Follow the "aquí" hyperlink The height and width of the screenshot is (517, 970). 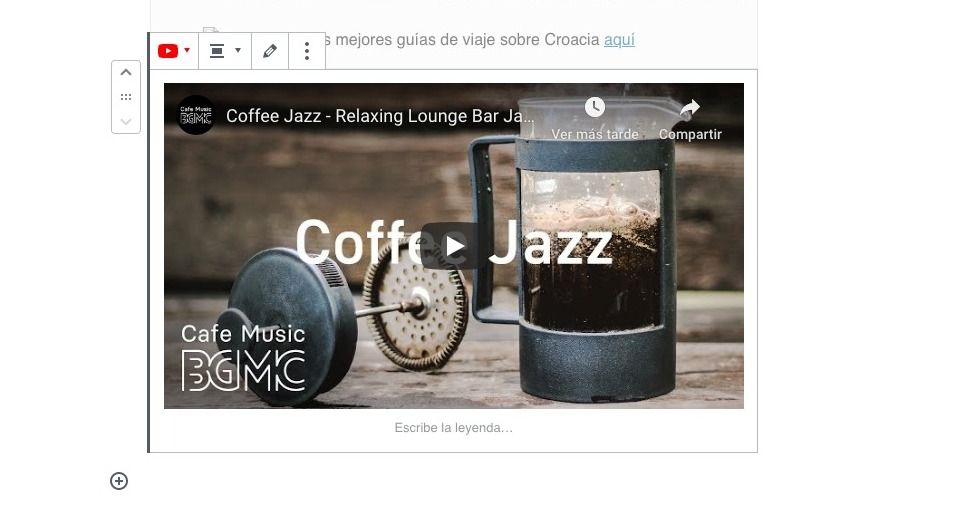pyautogui.click(x=619, y=40)
